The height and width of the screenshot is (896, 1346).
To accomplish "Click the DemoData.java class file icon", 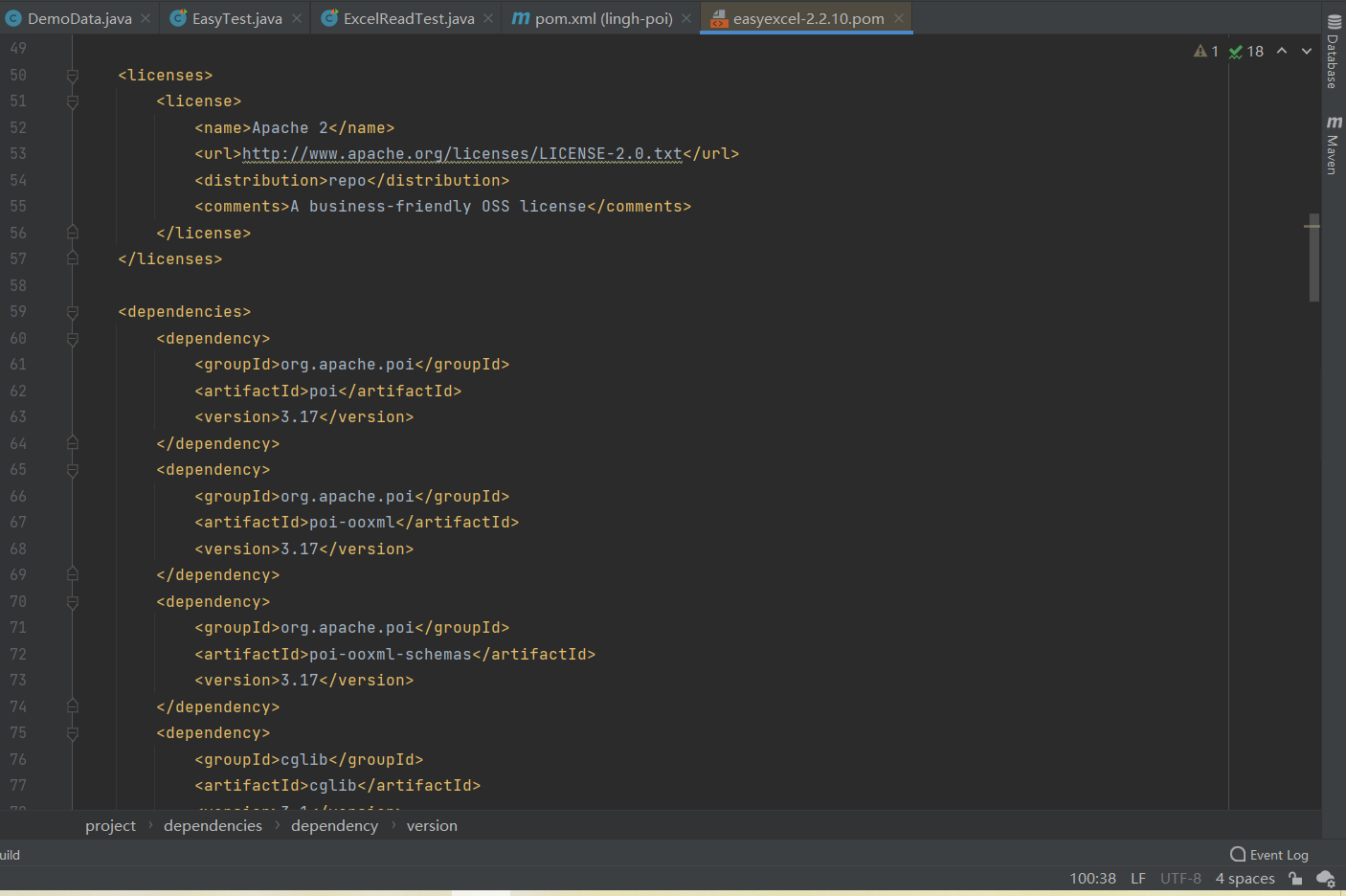I will [x=13, y=18].
